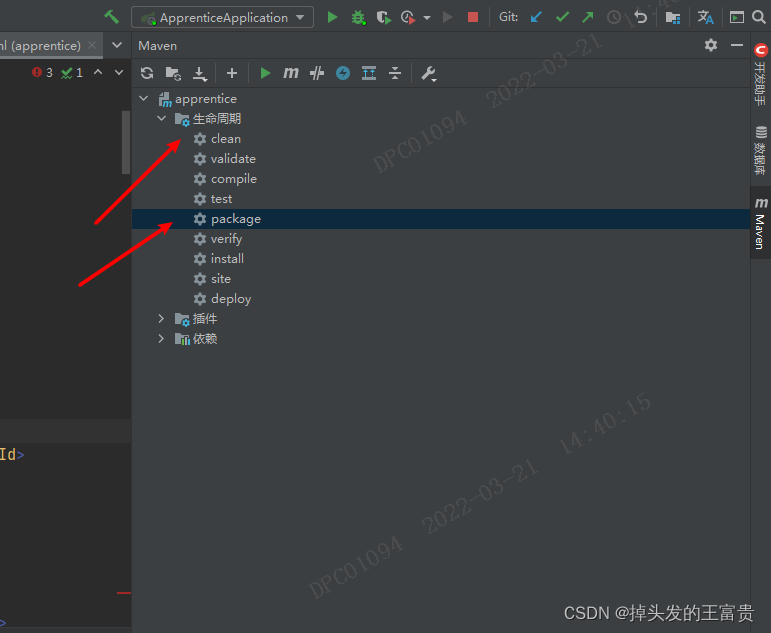
Task: Select the verify lifecycle goal
Action: [x=226, y=239]
